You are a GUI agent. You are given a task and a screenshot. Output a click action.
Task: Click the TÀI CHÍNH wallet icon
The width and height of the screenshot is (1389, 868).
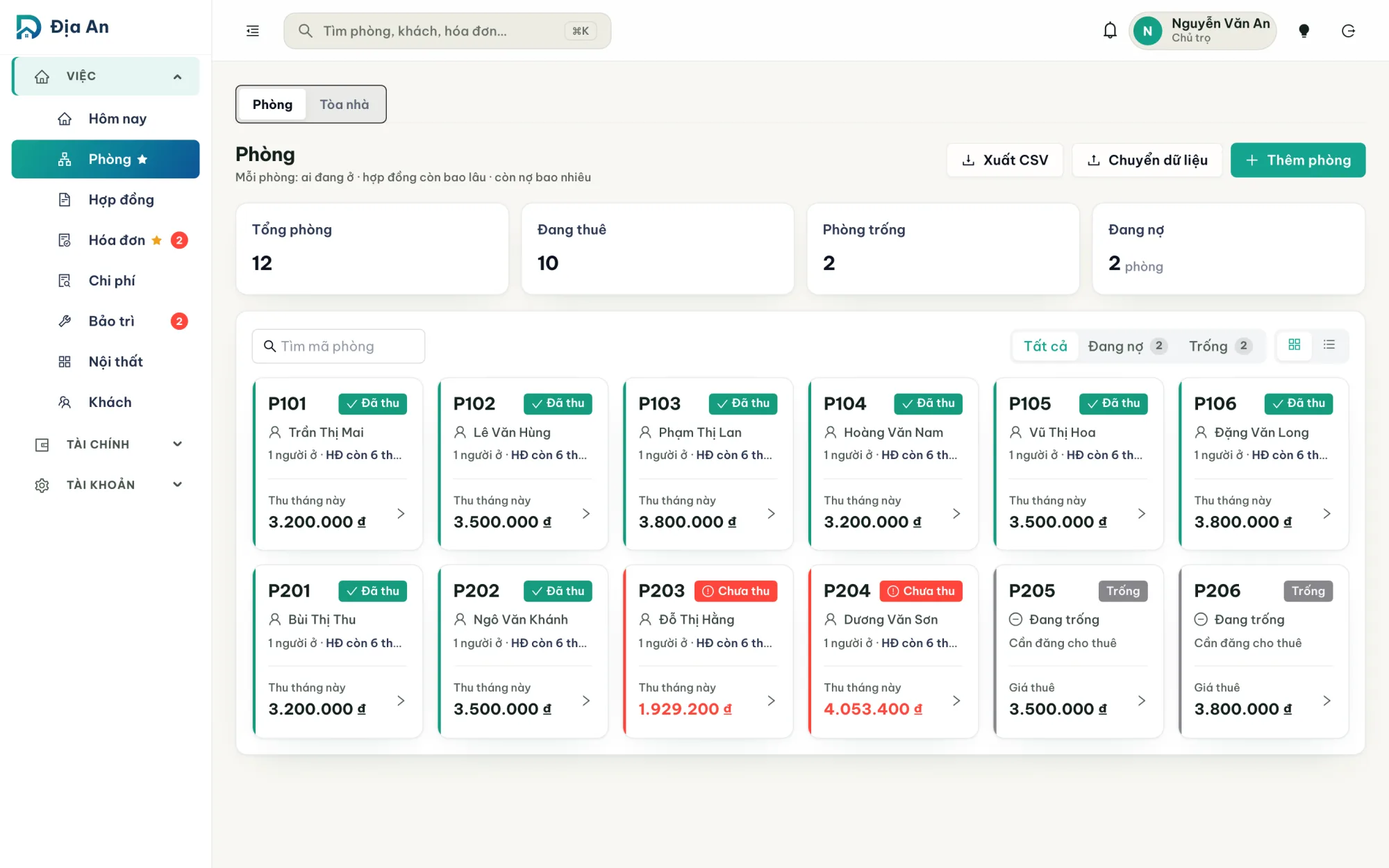42,444
